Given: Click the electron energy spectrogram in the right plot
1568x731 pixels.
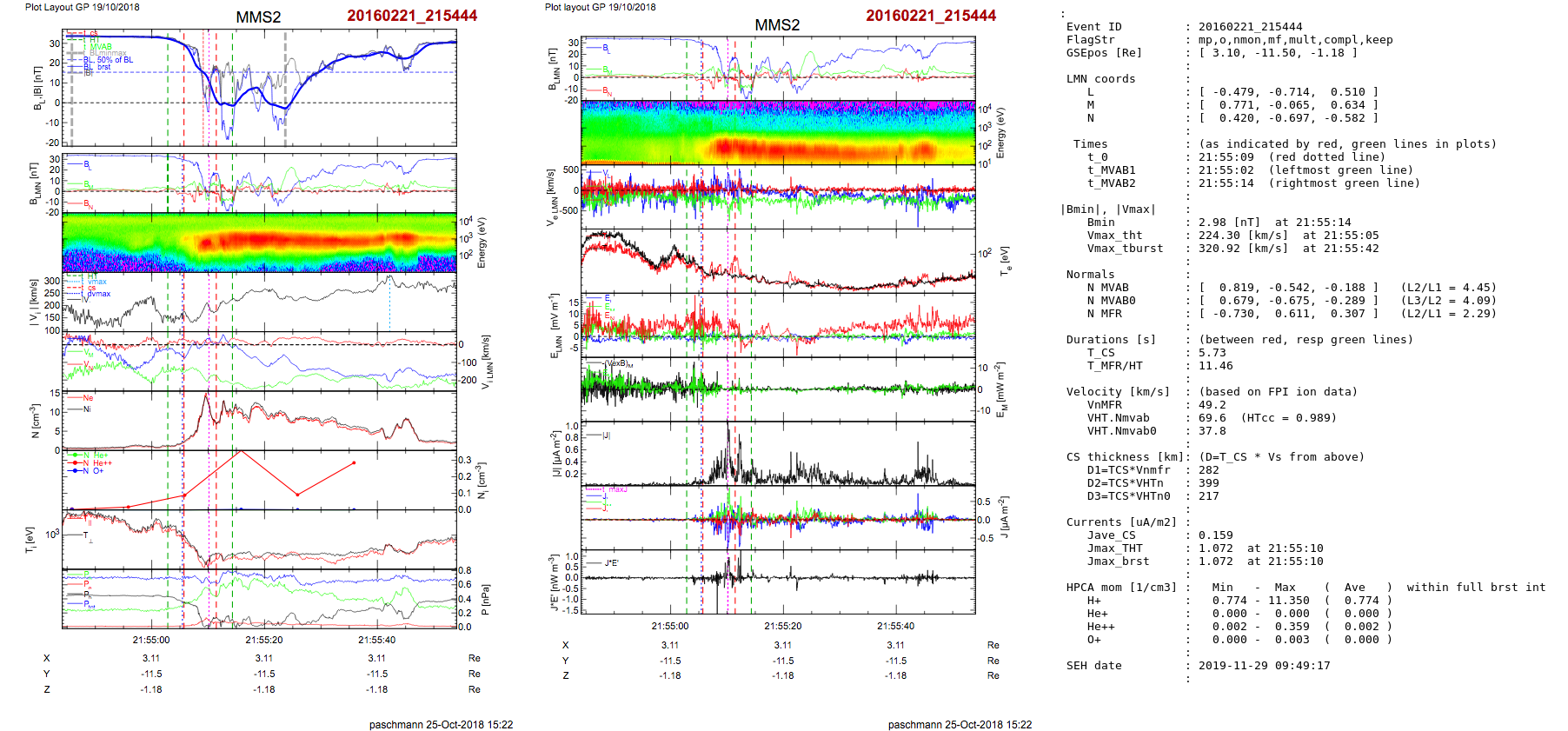Looking at the screenshot, I should [x=778, y=132].
